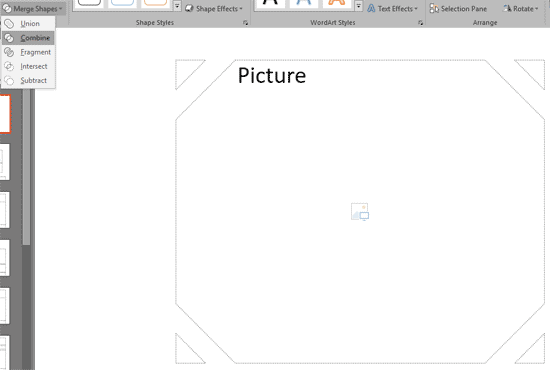Apply the blue outline shape style

122,3
